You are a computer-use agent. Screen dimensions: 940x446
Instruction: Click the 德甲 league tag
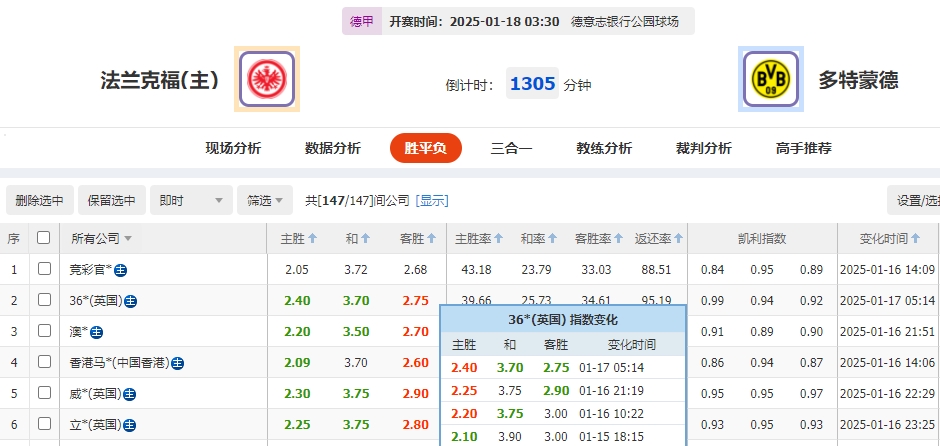(x=362, y=21)
